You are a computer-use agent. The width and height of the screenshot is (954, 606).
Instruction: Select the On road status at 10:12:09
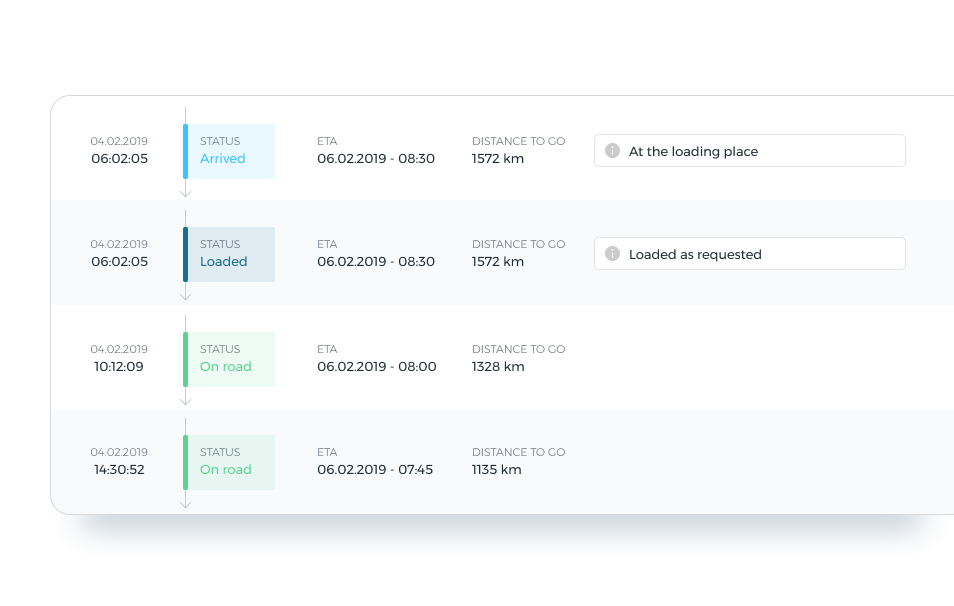point(230,359)
